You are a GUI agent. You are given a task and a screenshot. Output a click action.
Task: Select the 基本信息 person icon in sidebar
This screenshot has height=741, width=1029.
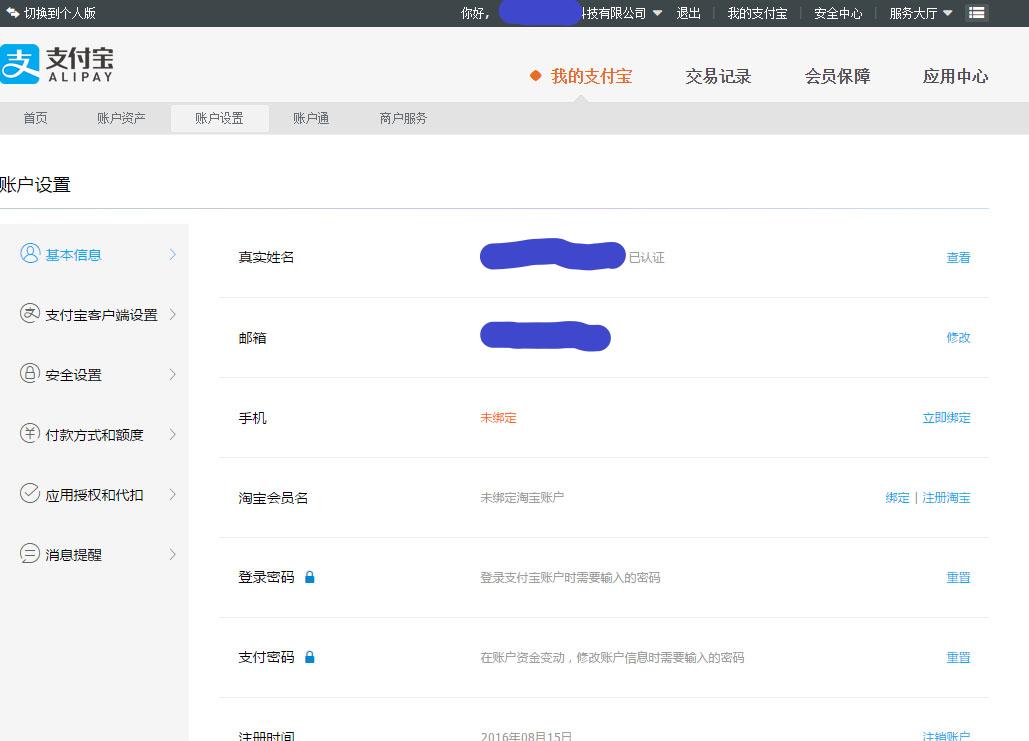pos(30,254)
